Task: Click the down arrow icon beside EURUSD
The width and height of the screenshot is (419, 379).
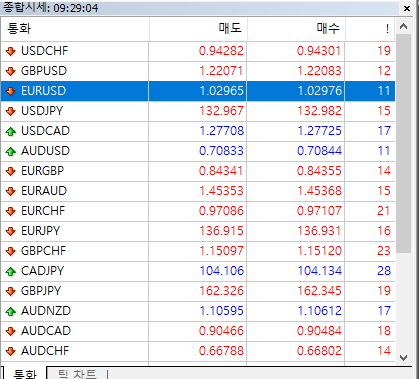Action: point(11,91)
